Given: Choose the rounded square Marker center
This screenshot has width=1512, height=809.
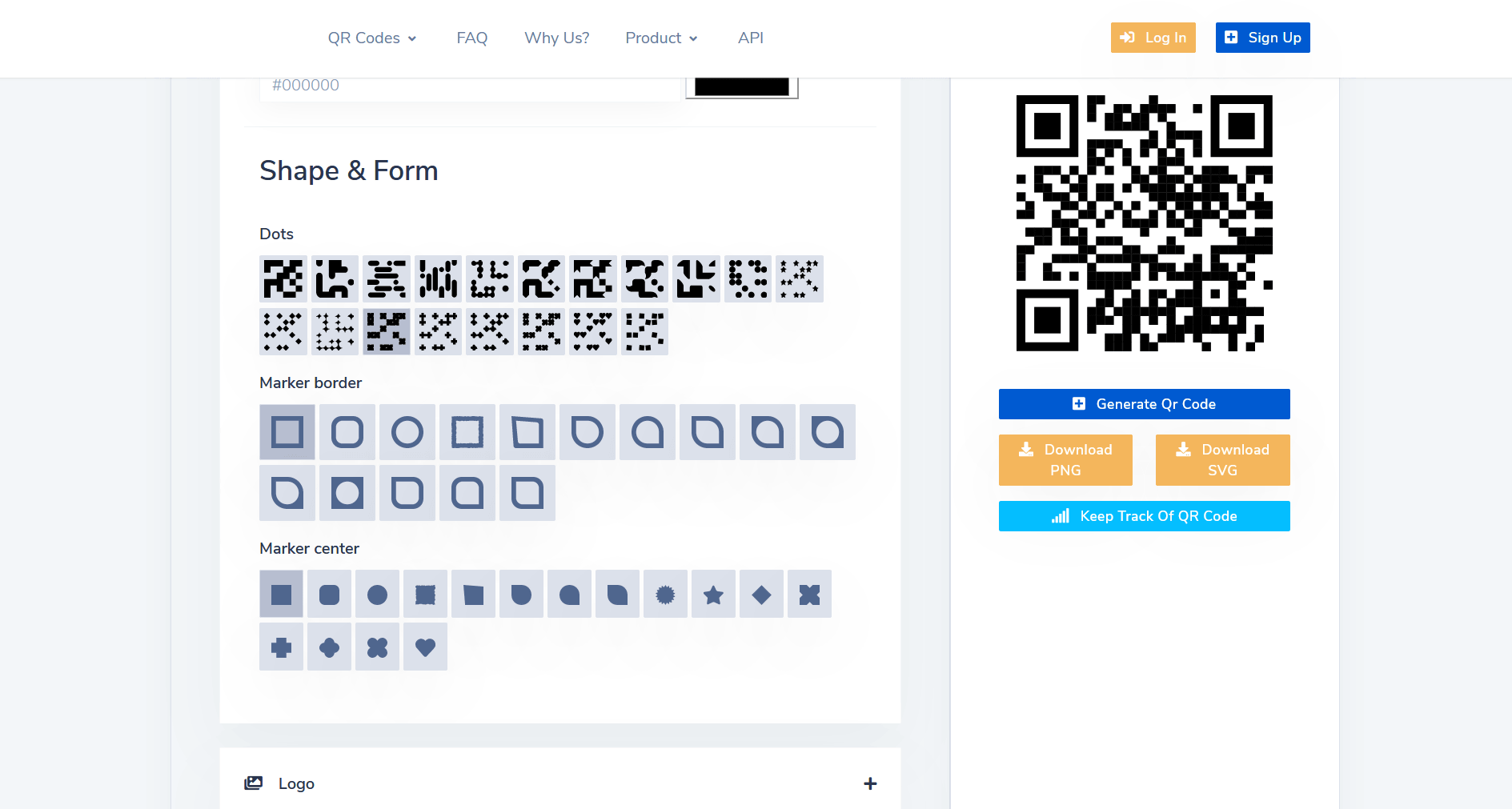Looking at the screenshot, I should point(329,594).
